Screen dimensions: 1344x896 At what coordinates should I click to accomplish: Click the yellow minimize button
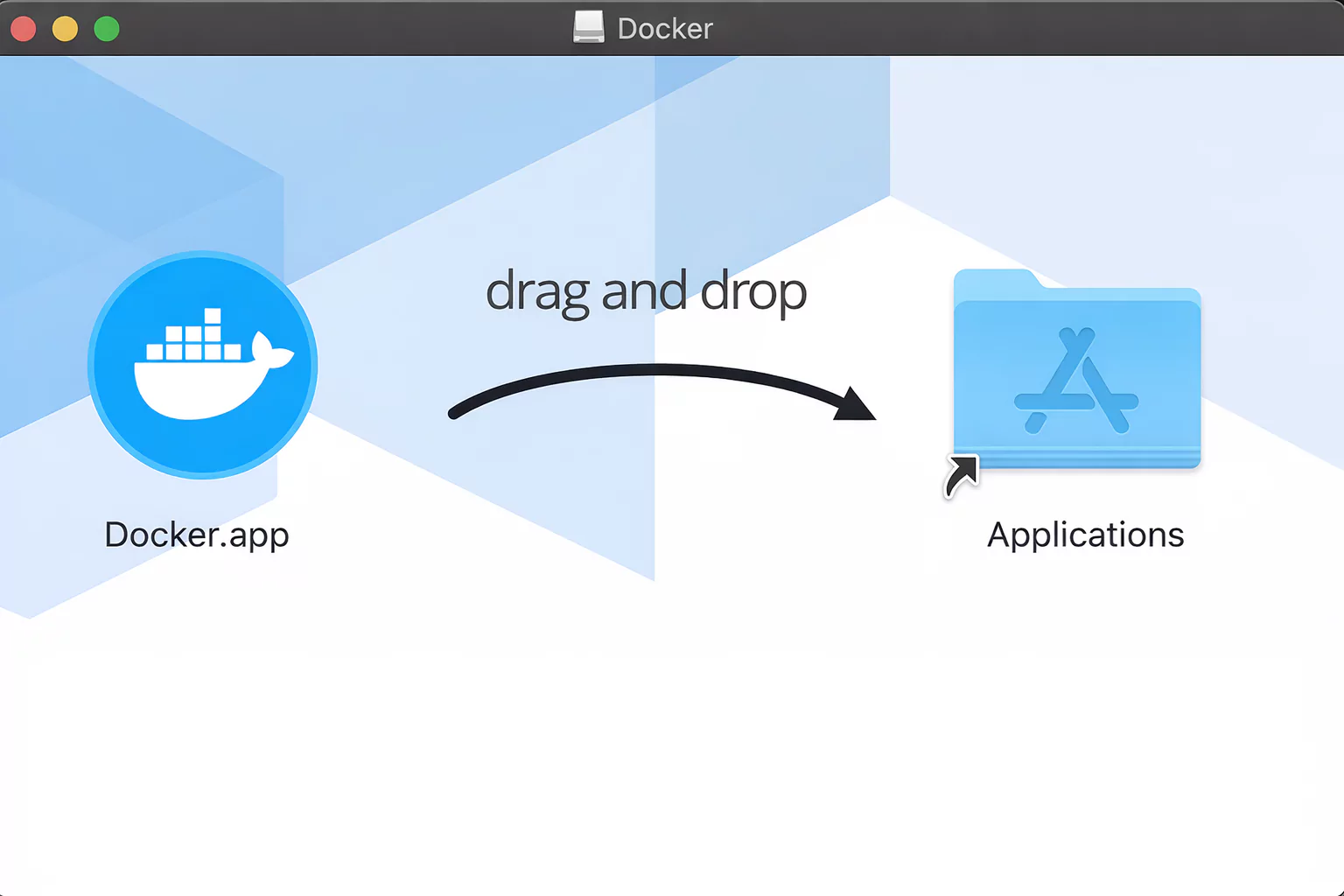click(64, 28)
